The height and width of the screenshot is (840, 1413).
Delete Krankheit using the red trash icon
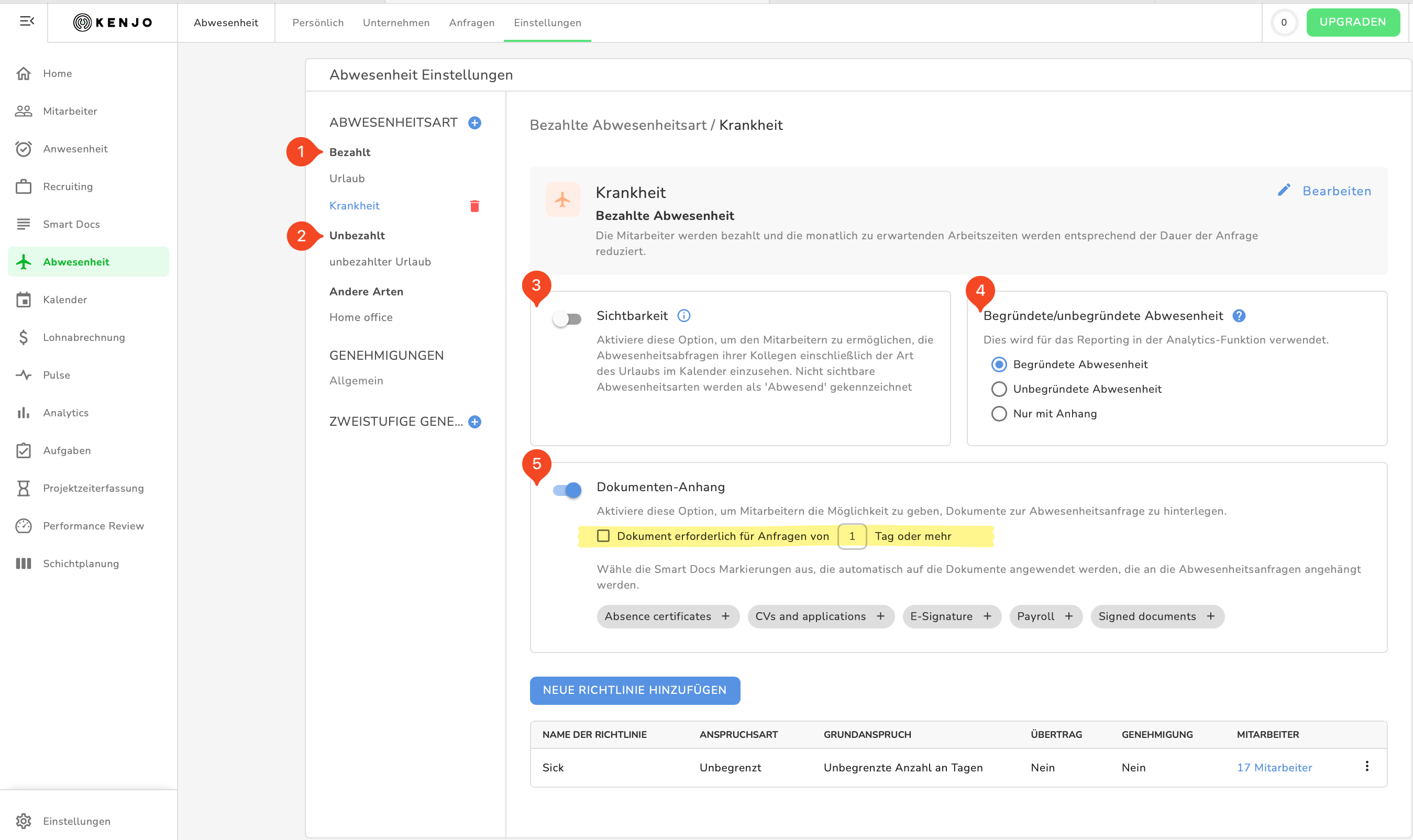point(474,206)
